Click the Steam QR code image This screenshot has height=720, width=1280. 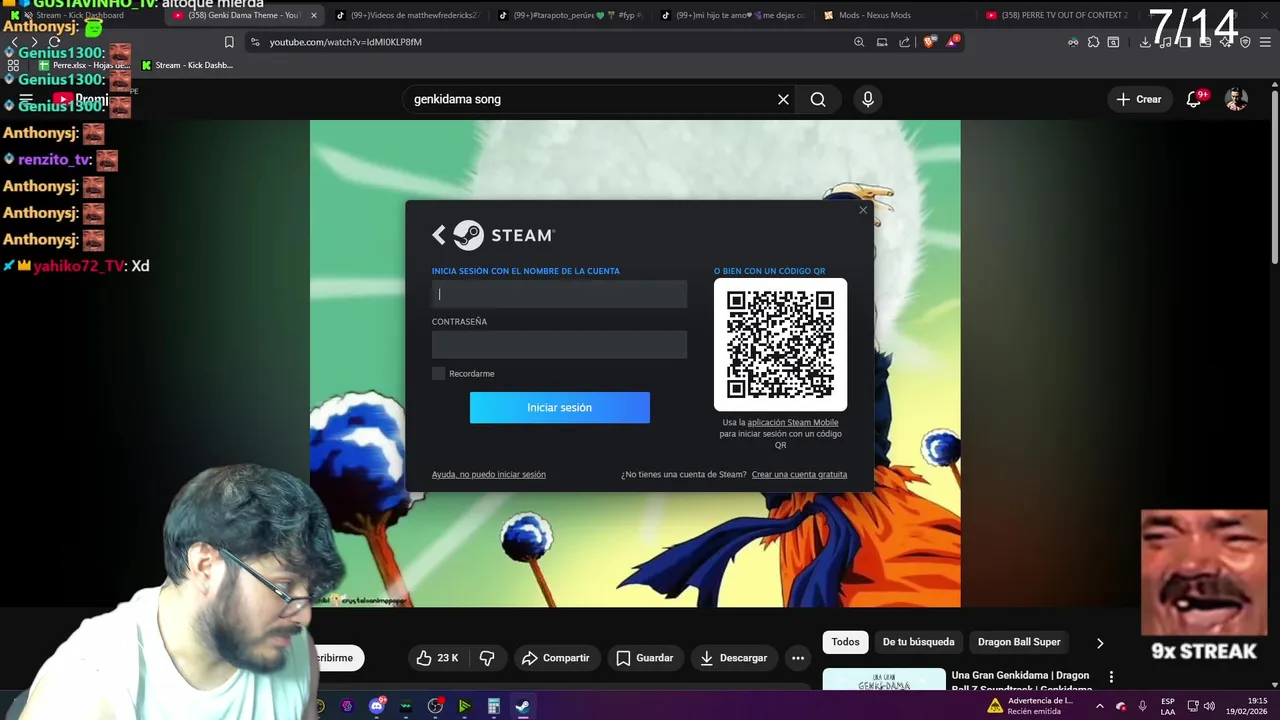(x=780, y=344)
